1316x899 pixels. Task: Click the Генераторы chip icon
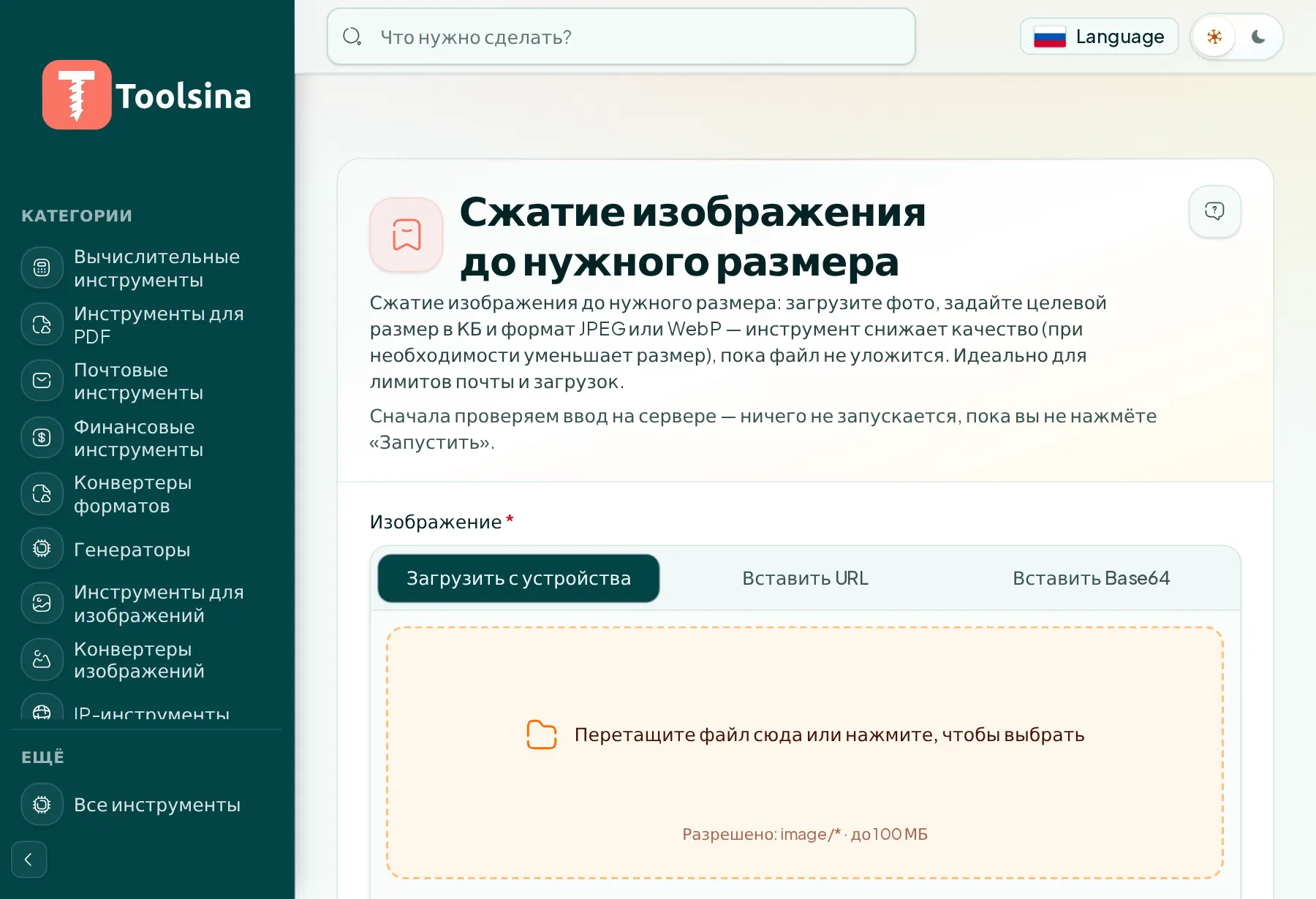tap(42, 549)
